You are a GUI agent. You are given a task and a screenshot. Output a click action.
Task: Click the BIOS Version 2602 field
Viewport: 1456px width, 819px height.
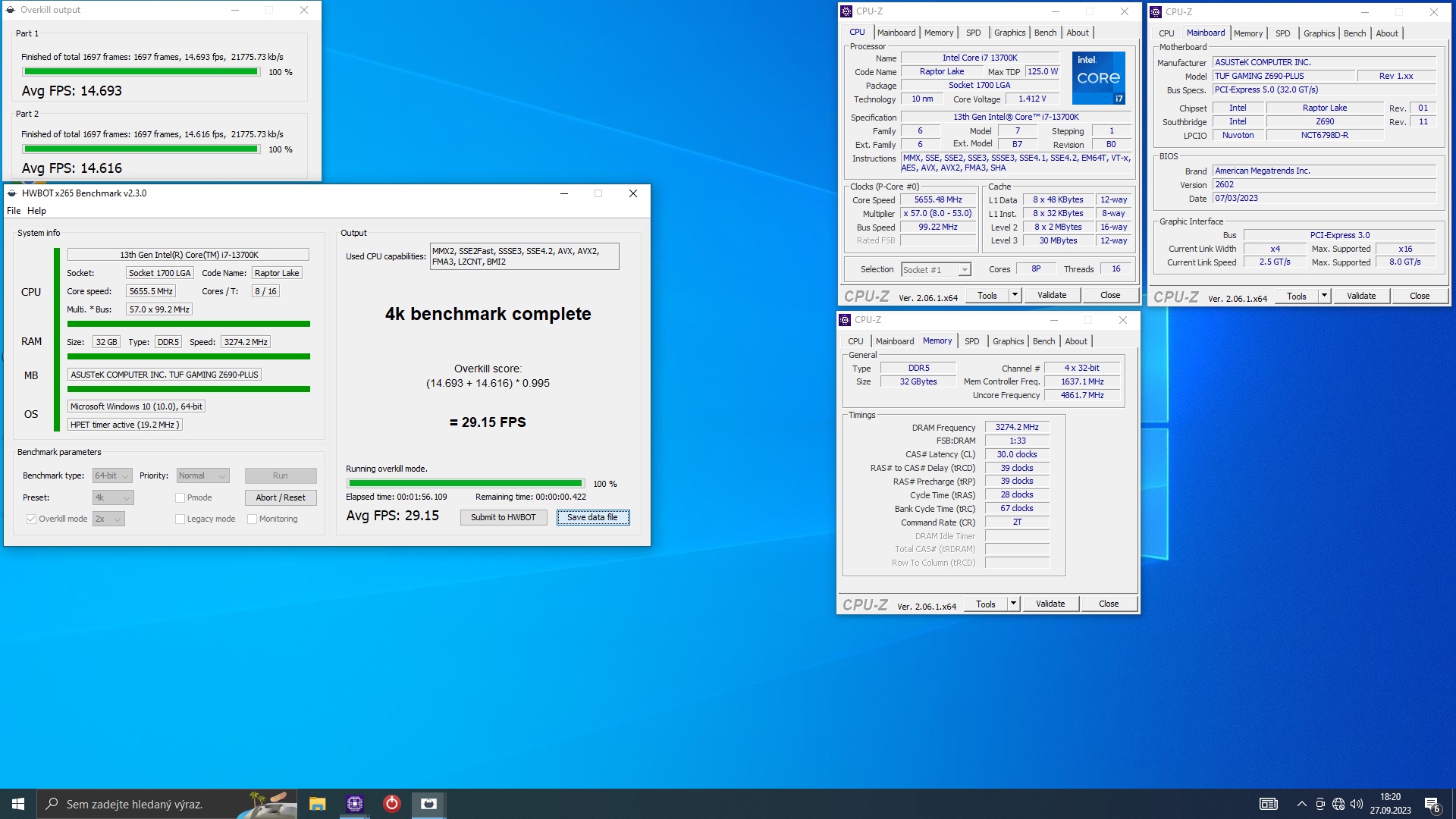tap(1324, 185)
